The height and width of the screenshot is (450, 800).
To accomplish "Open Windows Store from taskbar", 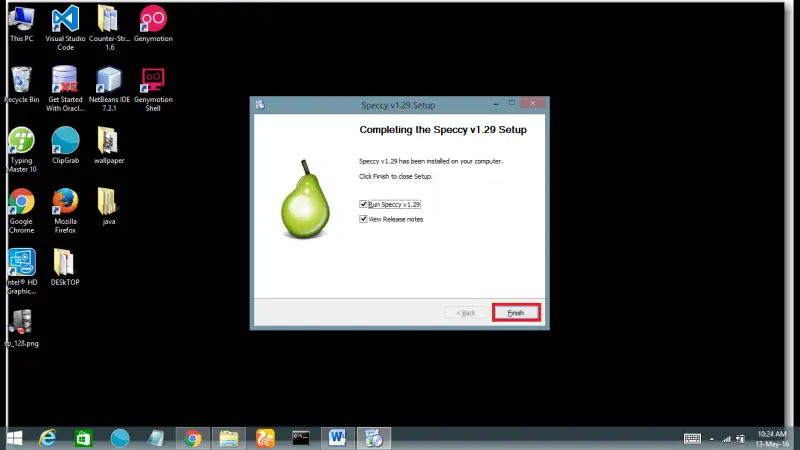I will 83,438.
